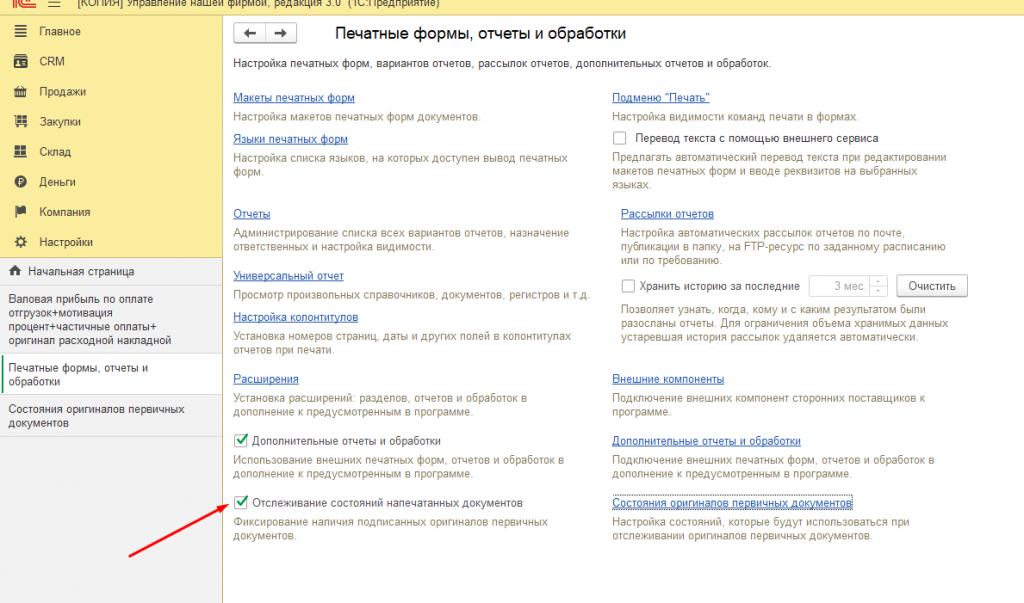Open the Расширения link
The height and width of the screenshot is (603, 1024).
click(x=266, y=379)
